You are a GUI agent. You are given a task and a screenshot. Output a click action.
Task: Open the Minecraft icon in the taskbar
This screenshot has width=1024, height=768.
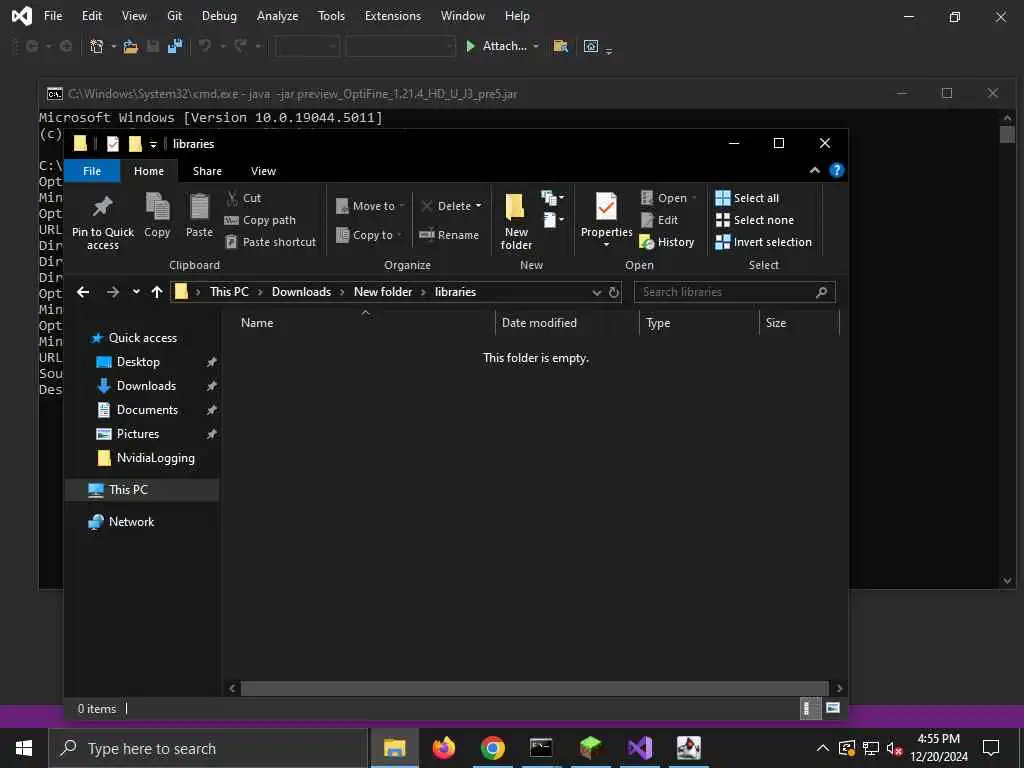(x=590, y=748)
